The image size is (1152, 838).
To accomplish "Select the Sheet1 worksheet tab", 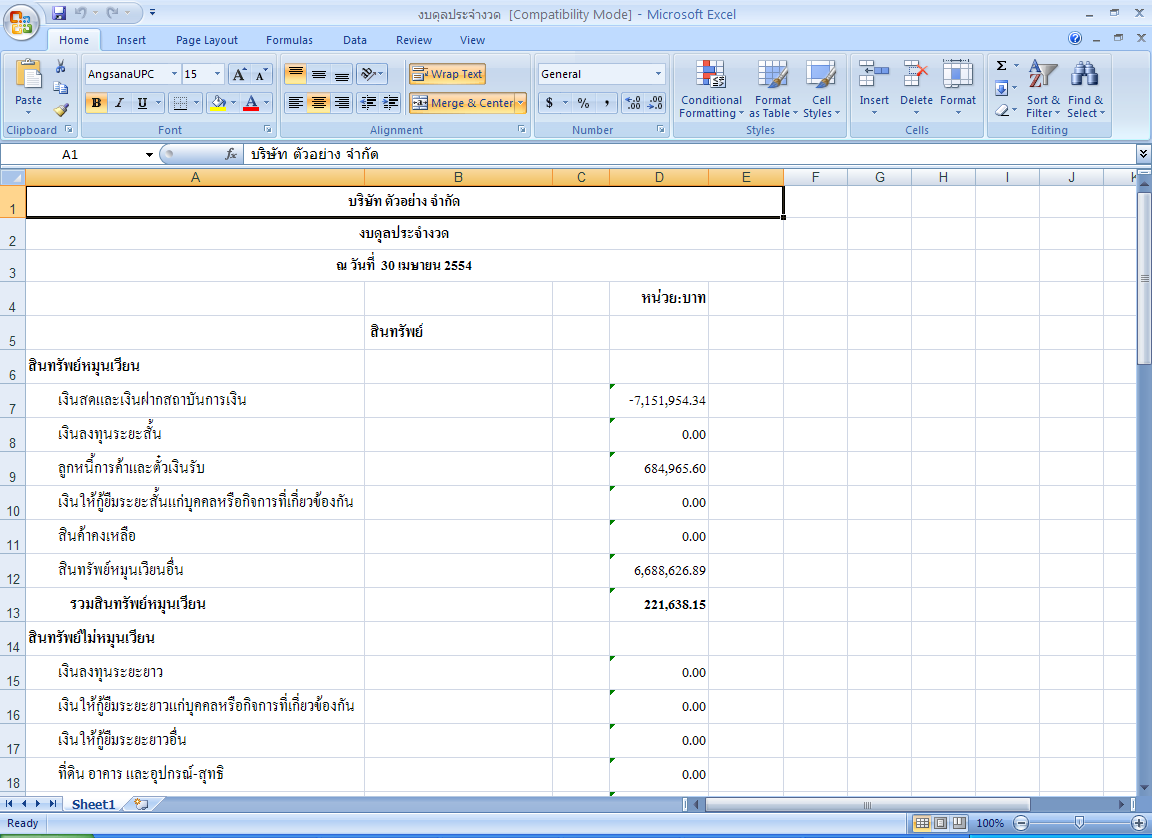I will click(93, 805).
